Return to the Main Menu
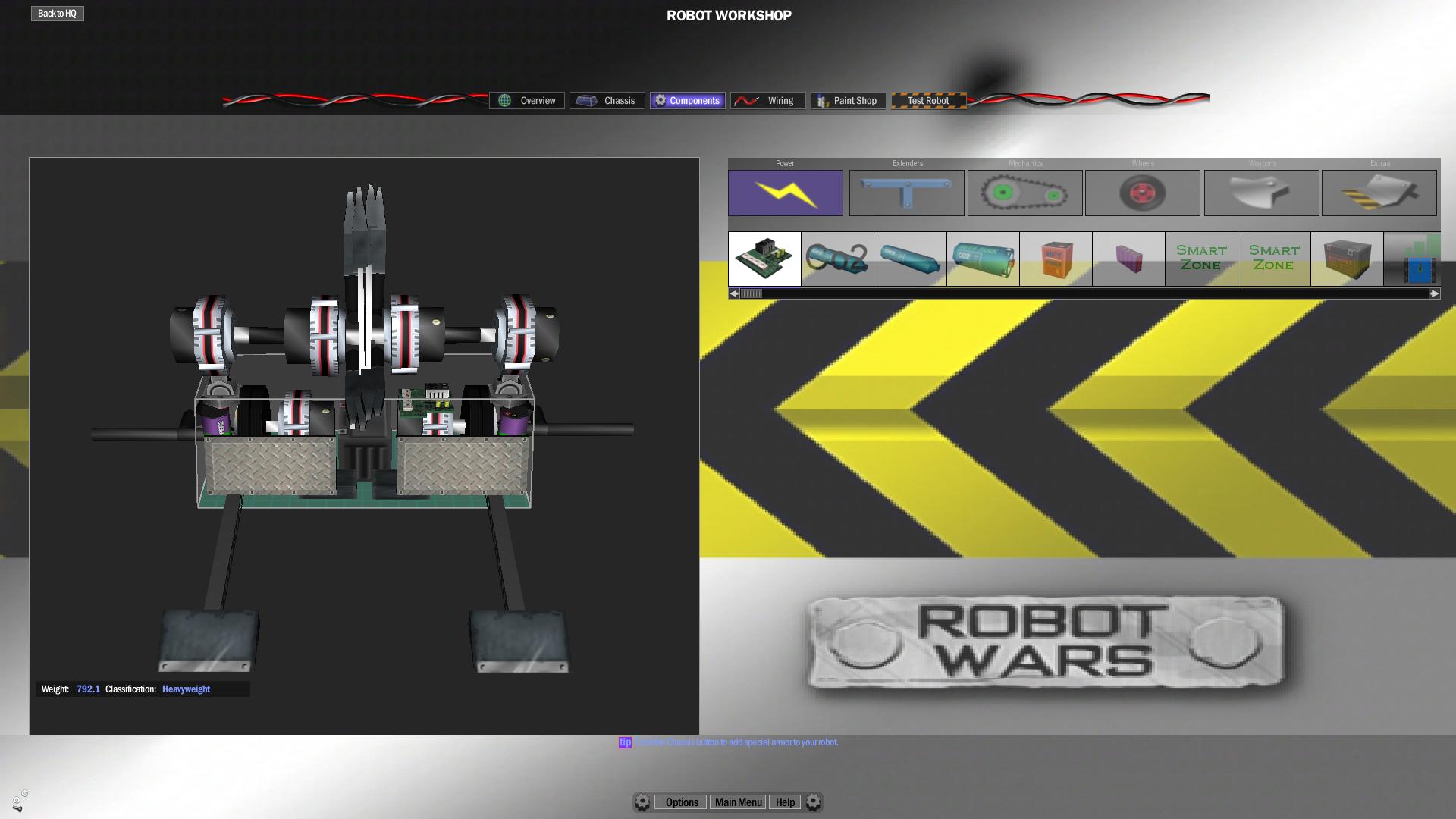This screenshot has height=819, width=1456. tap(738, 802)
